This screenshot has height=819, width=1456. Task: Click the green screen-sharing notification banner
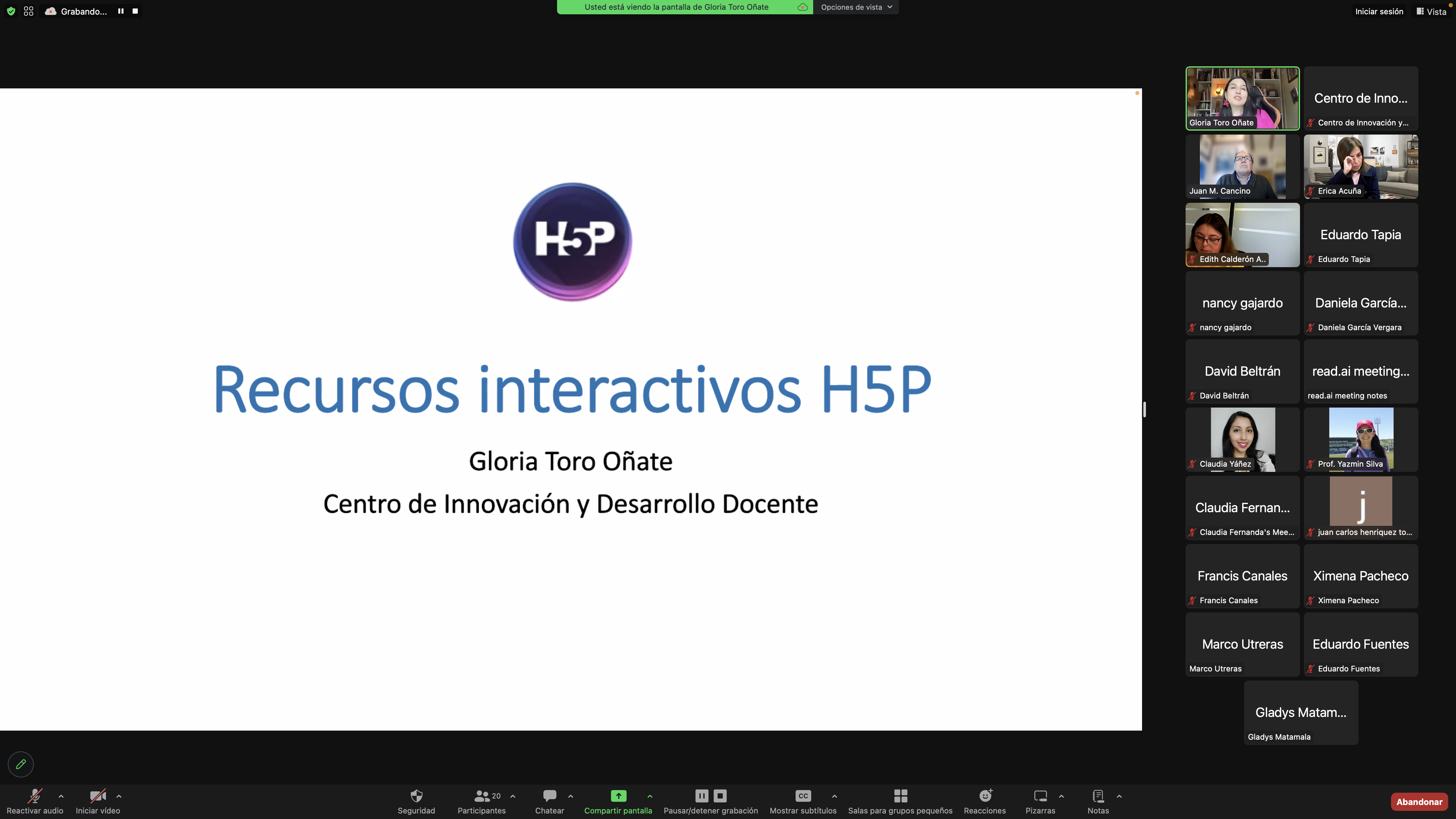point(684,7)
